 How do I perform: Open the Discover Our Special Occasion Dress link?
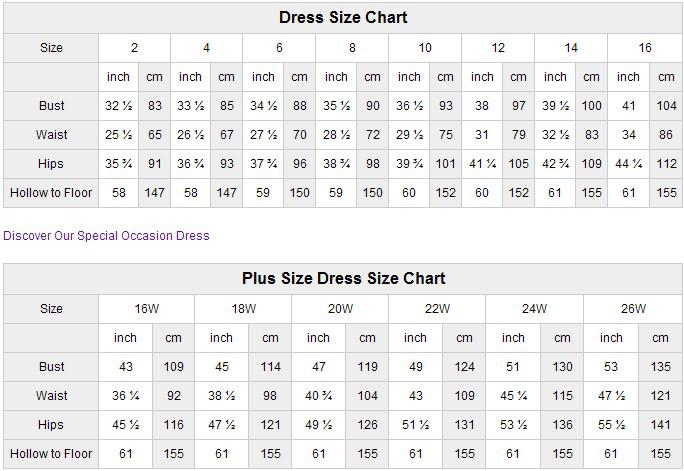tap(106, 236)
